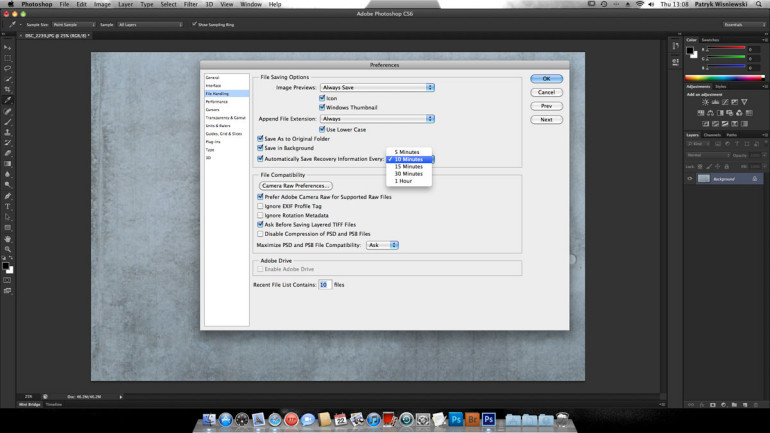Image resolution: width=770 pixels, height=433 pixels.
Task: Open Adobe Bridge from the Dock
Action: click(472, 419)
